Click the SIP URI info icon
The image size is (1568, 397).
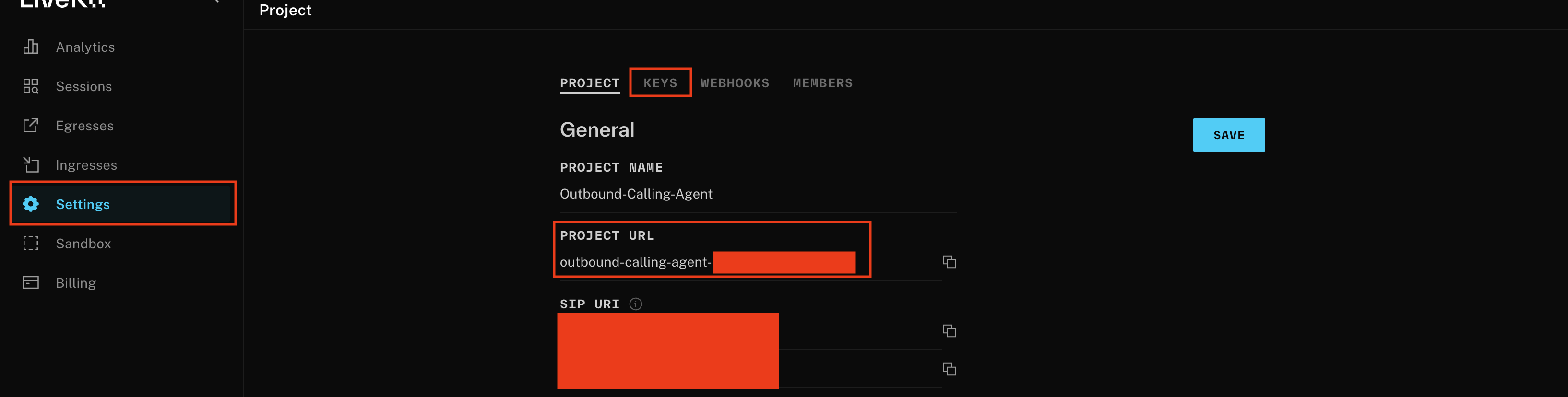tap(635, 304)
